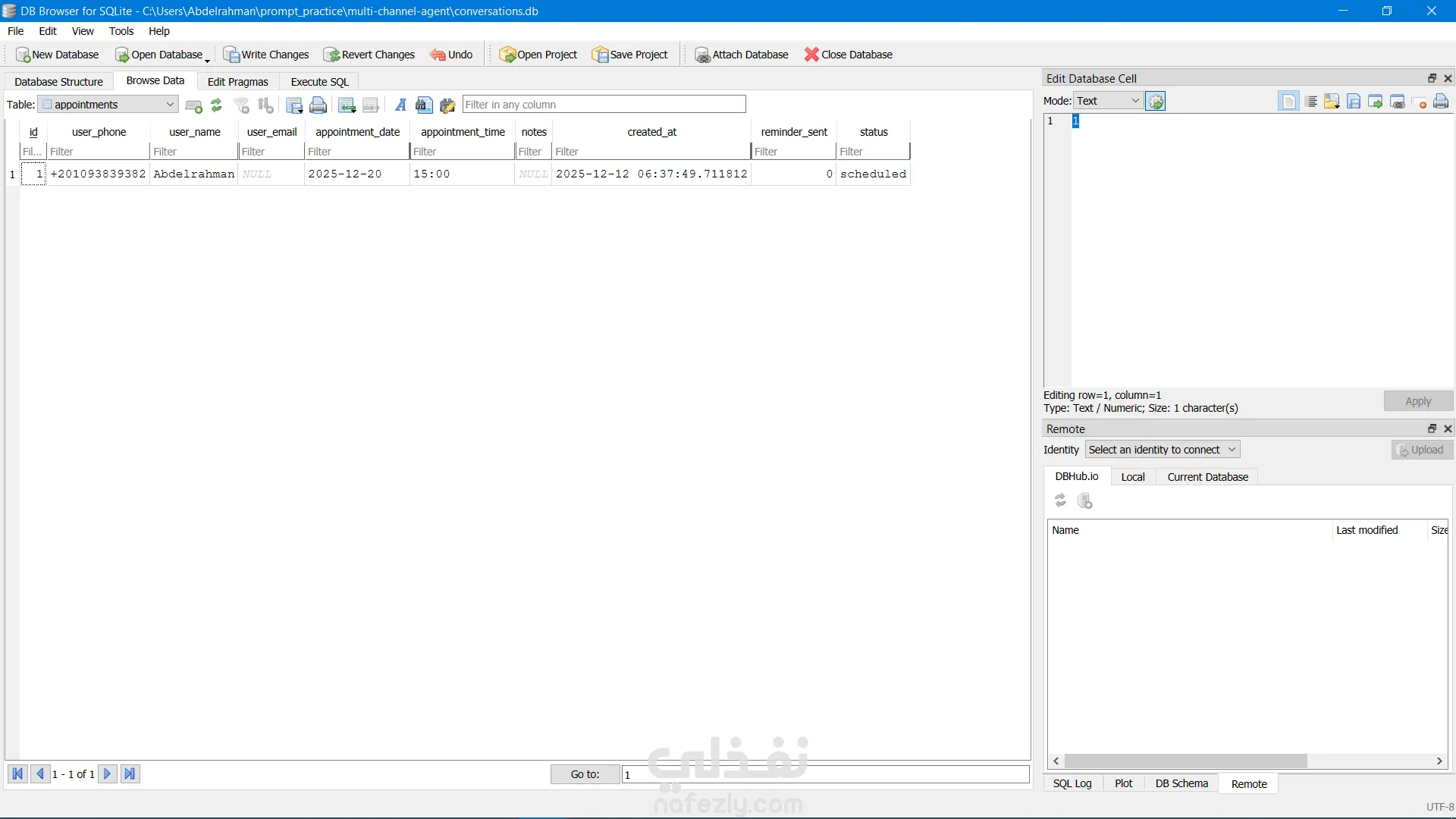
Task: Clear all filters icon
Action: [x=242, y=105]
